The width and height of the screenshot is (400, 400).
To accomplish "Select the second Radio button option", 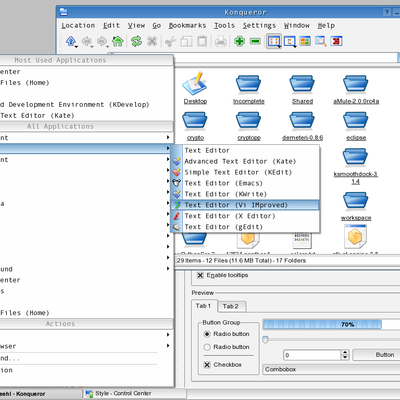I will (207, 347).
